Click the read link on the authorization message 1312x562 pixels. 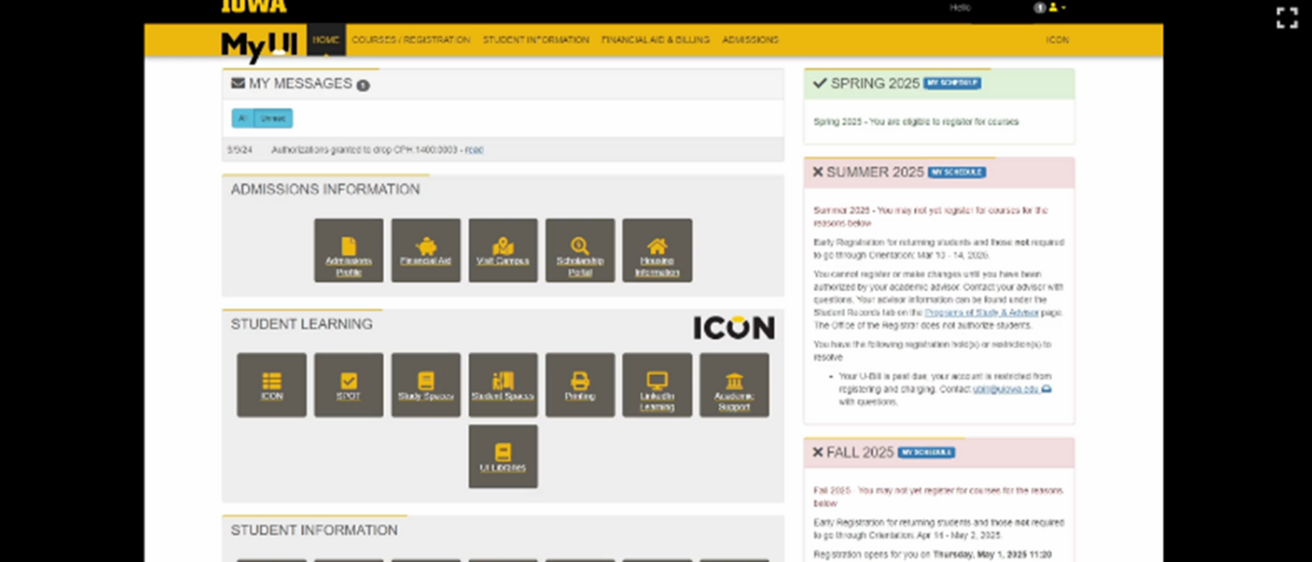tap(474, 150)
